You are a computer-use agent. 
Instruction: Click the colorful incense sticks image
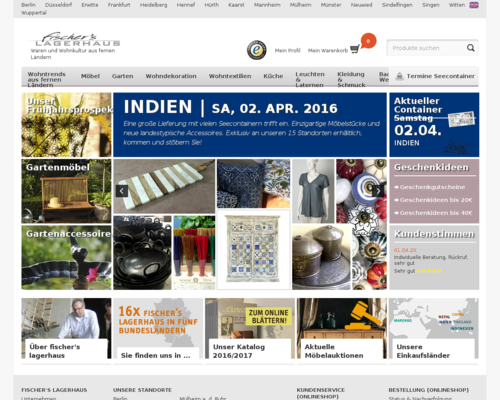click(194, 253)
